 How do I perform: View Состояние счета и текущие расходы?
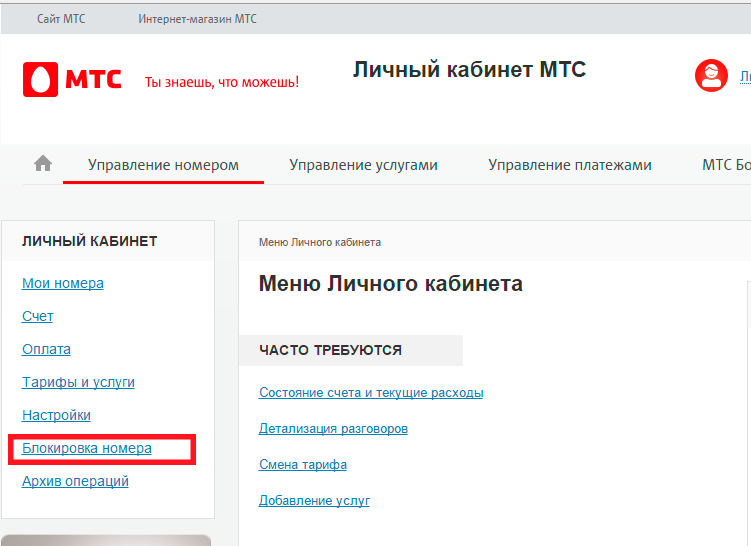coord(371,393)
